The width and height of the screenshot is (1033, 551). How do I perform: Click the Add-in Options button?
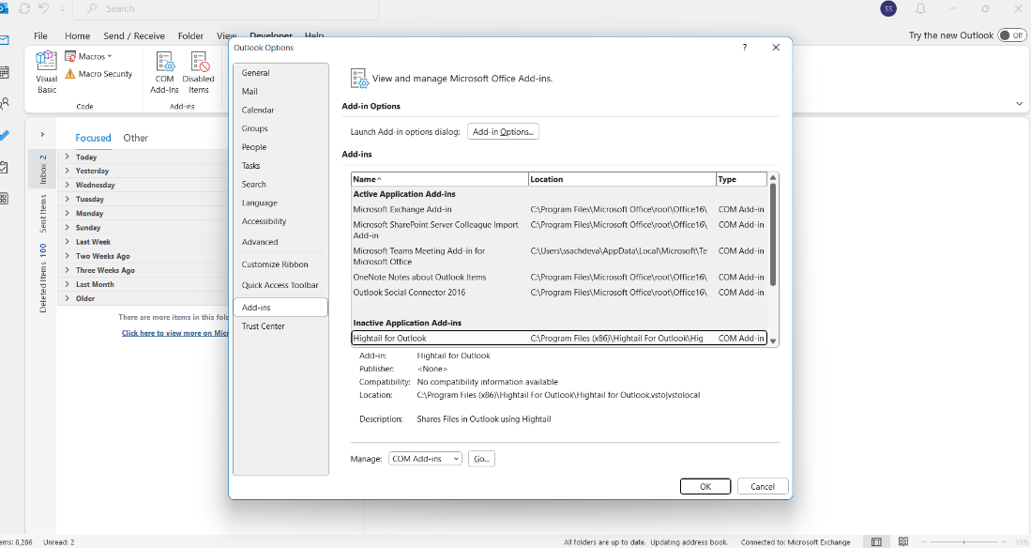point(503,132)
